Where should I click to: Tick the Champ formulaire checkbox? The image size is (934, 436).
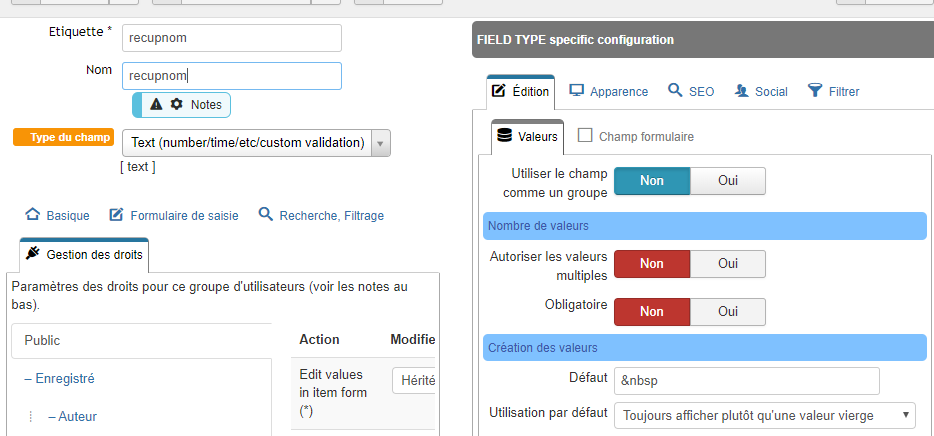tap(585, 135)
